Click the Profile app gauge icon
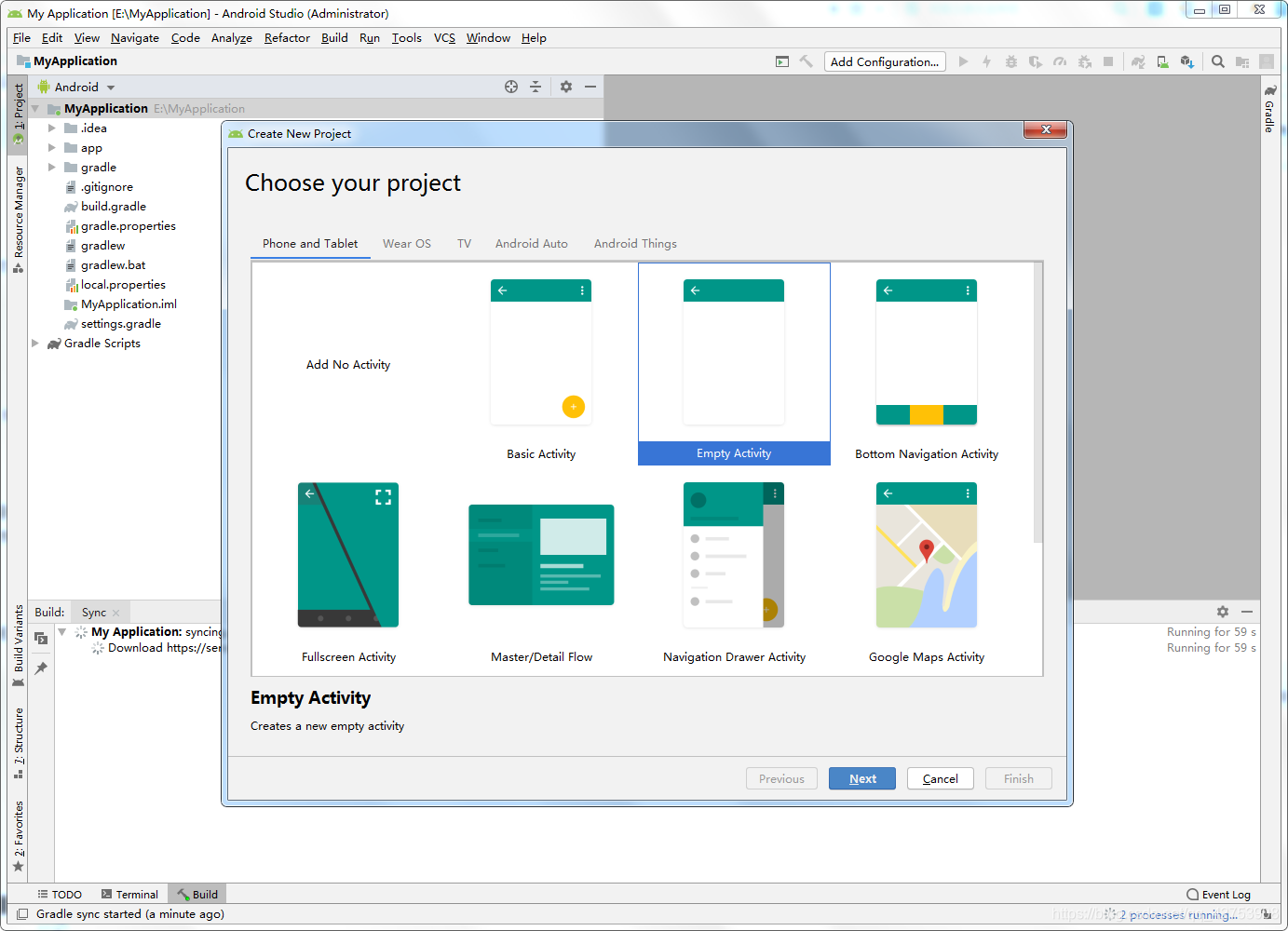 (x=1060, y=61)
